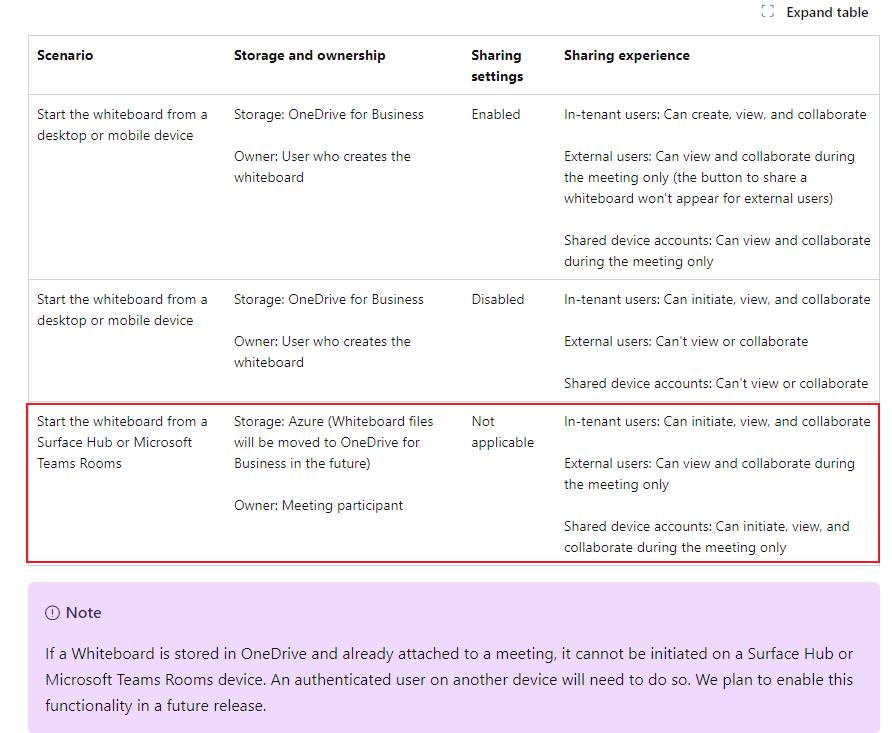
Task: Click the Expand table button
Action: 814,12
